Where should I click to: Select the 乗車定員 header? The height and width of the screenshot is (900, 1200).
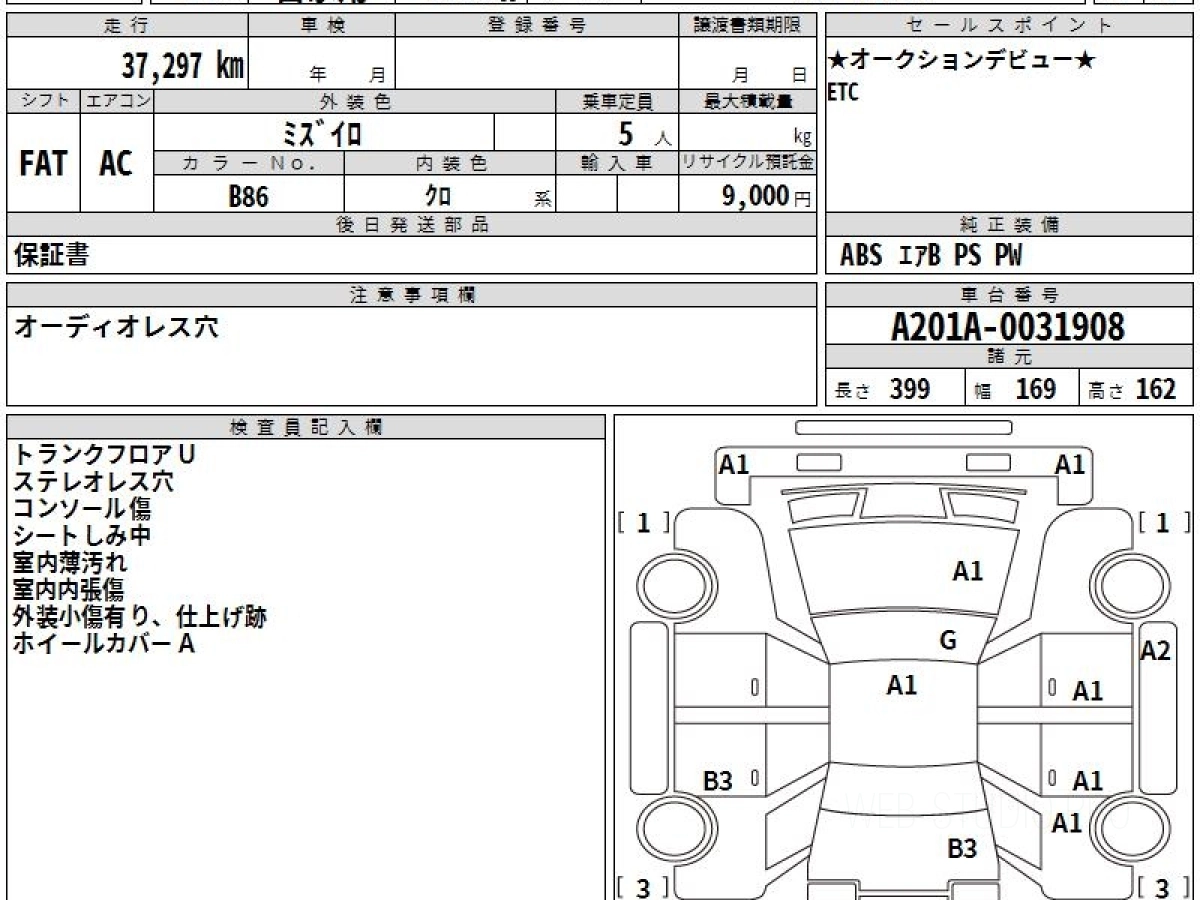point(617,101)
